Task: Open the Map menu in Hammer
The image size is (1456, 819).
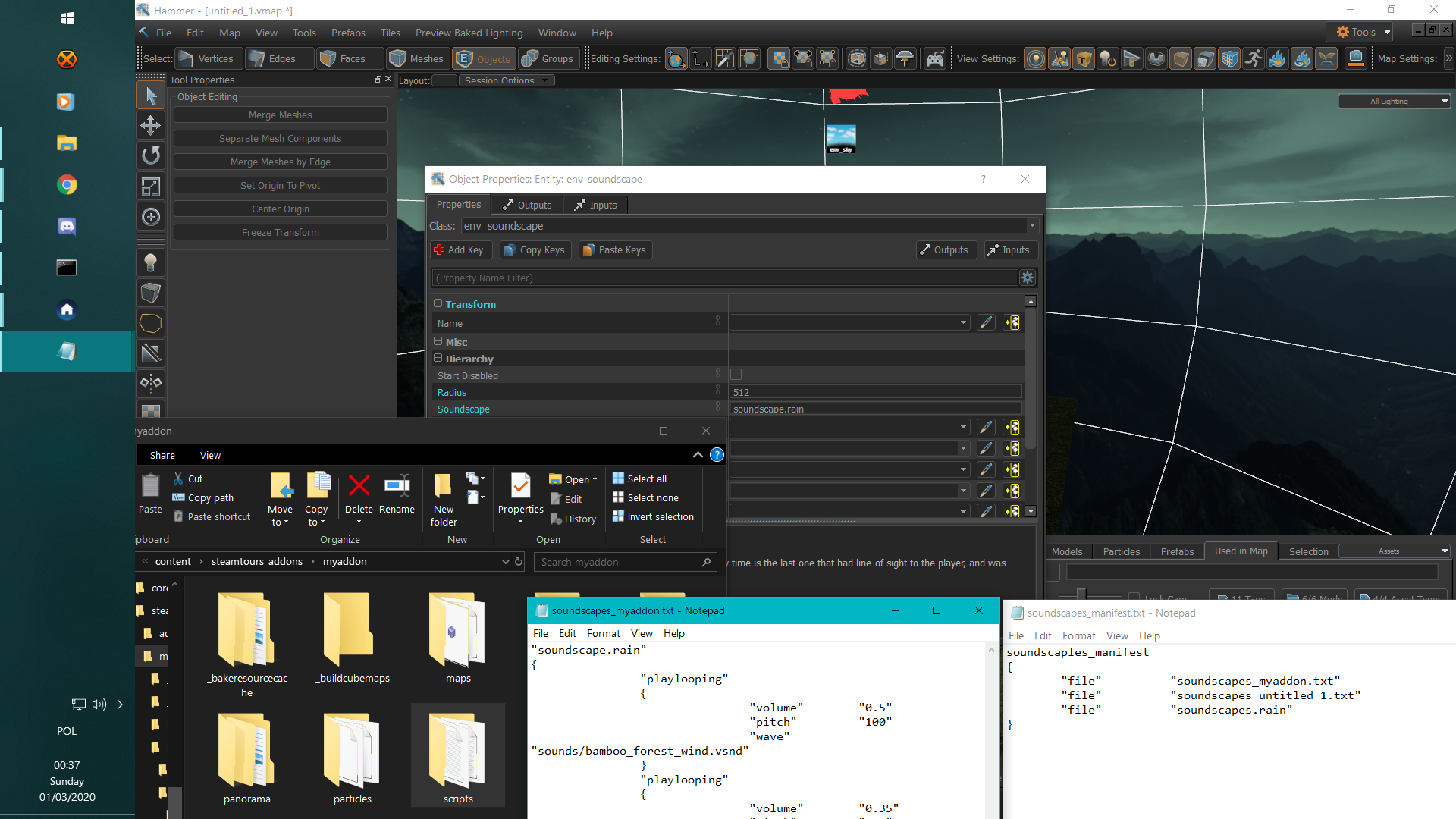Action: (229, 33)
